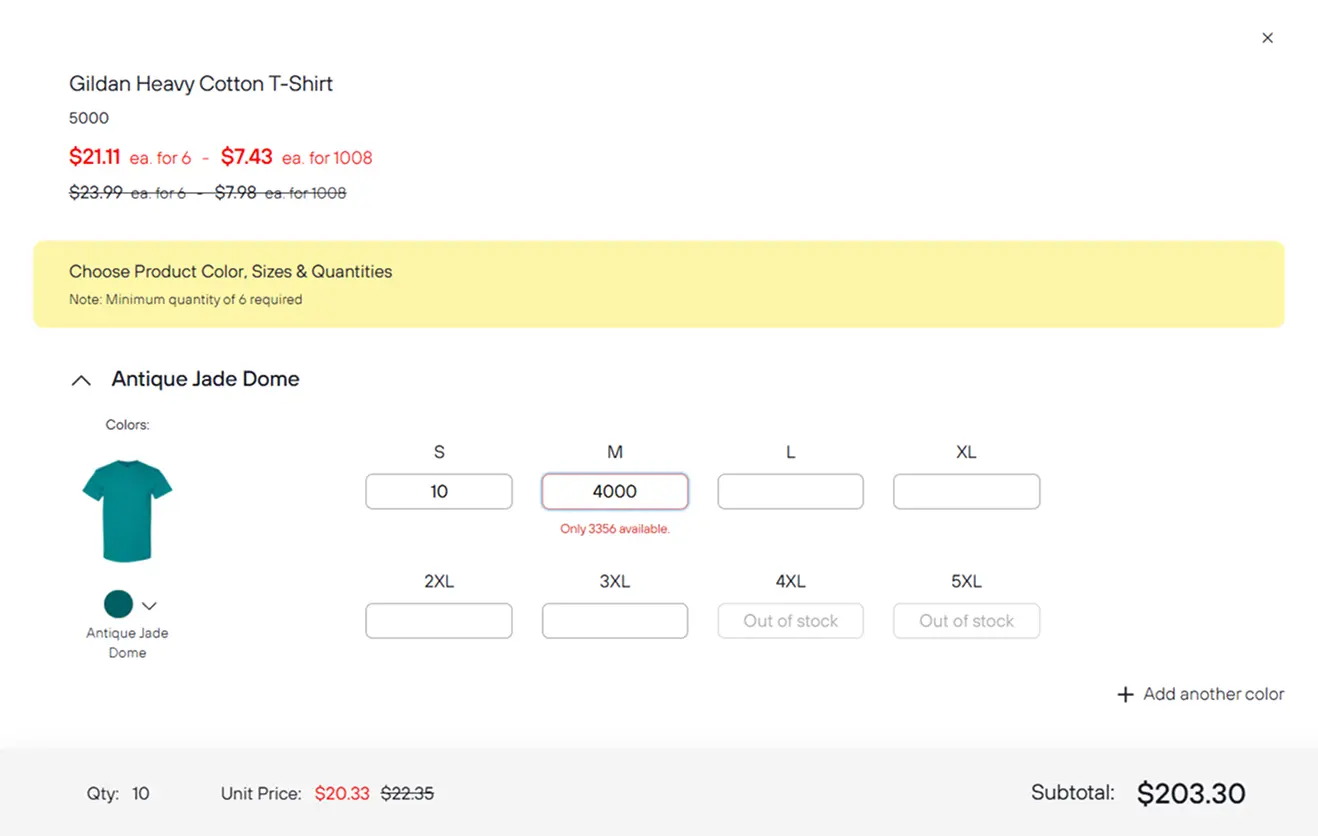Select the L size quantity input
1318x836 pixels.
point(790,491)
